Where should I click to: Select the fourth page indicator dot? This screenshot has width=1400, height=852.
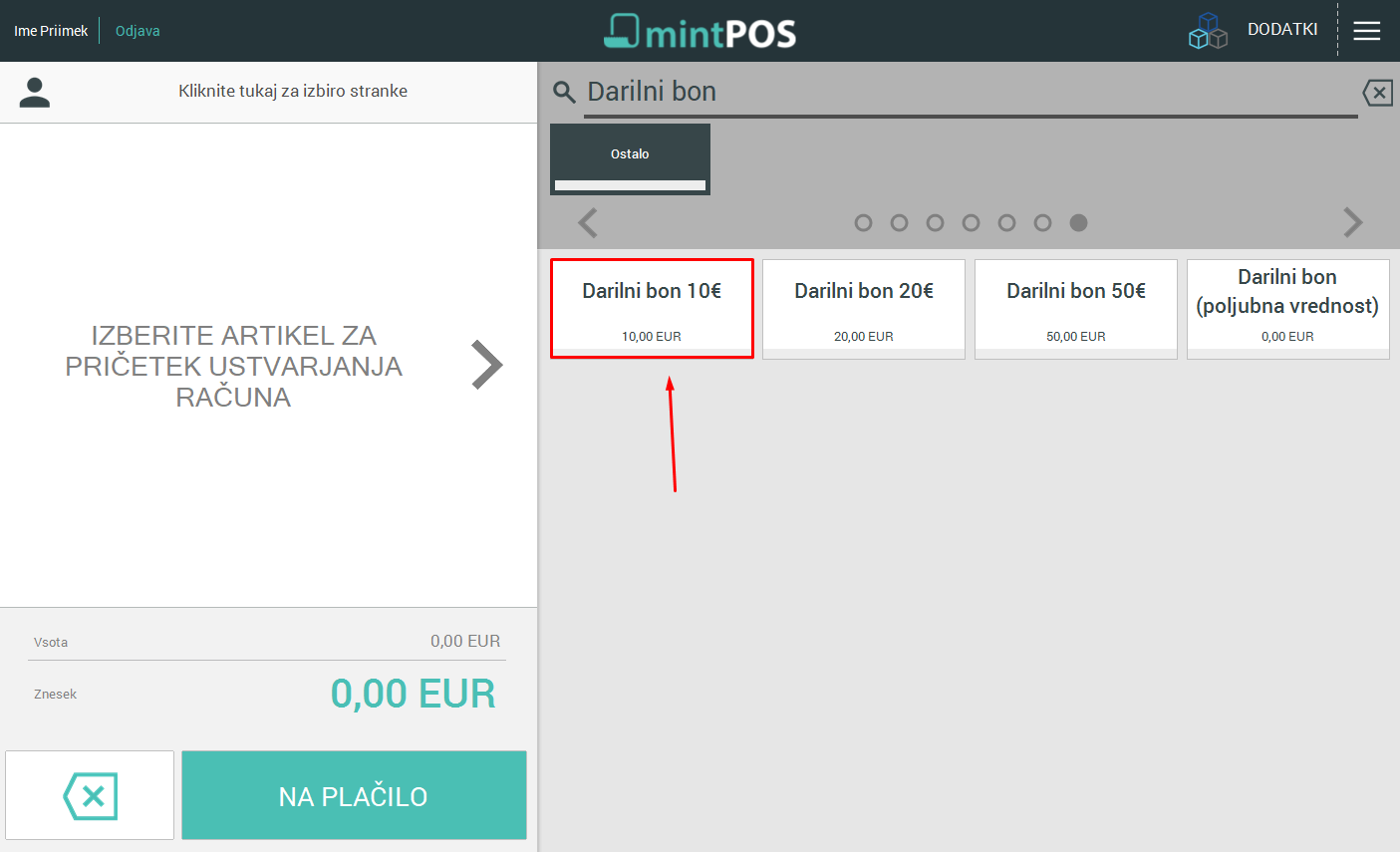coord(971,222)
